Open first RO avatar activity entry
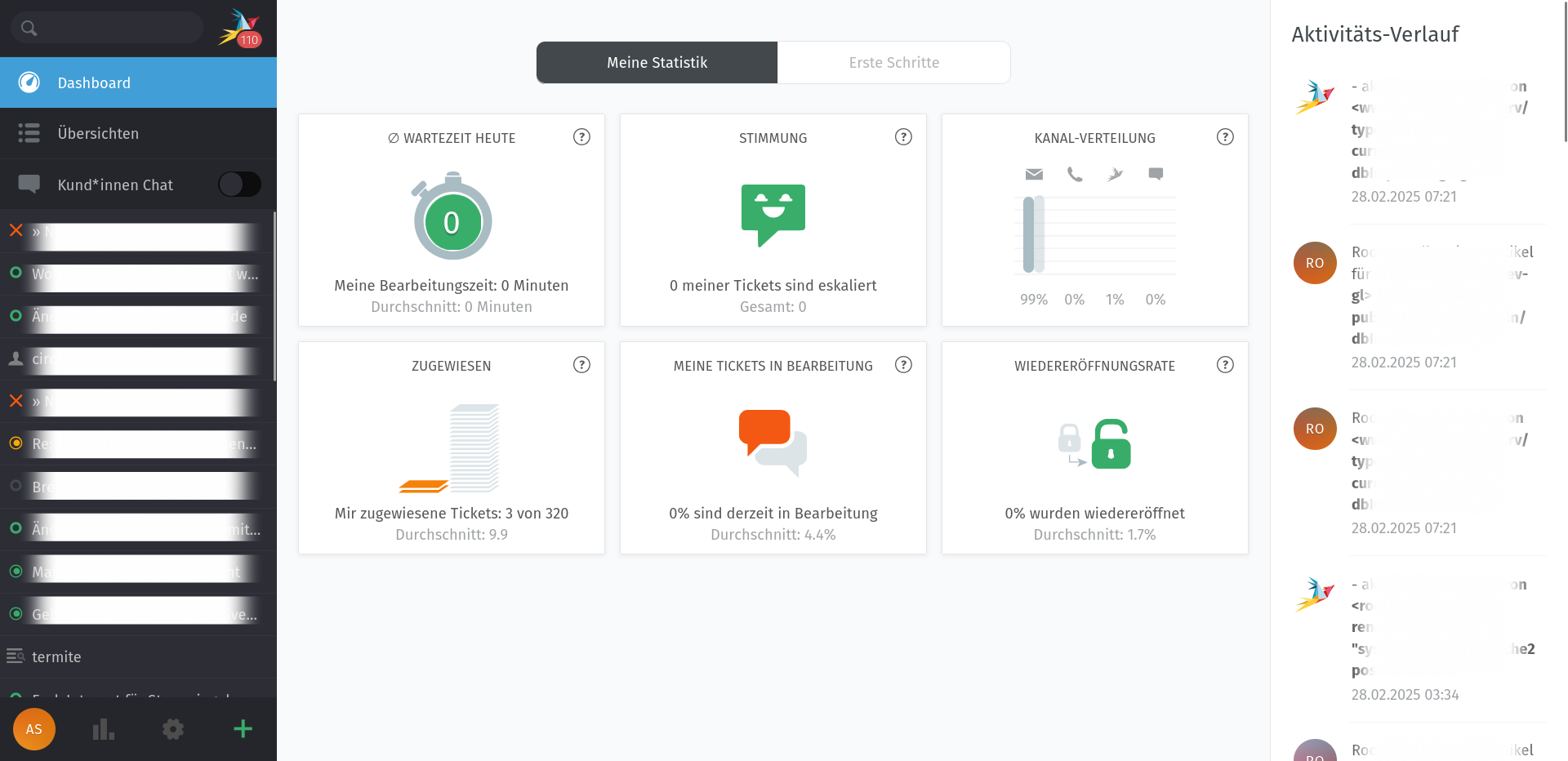The width and height of the screenshot is (1568, 761). tap(1315, 263)
